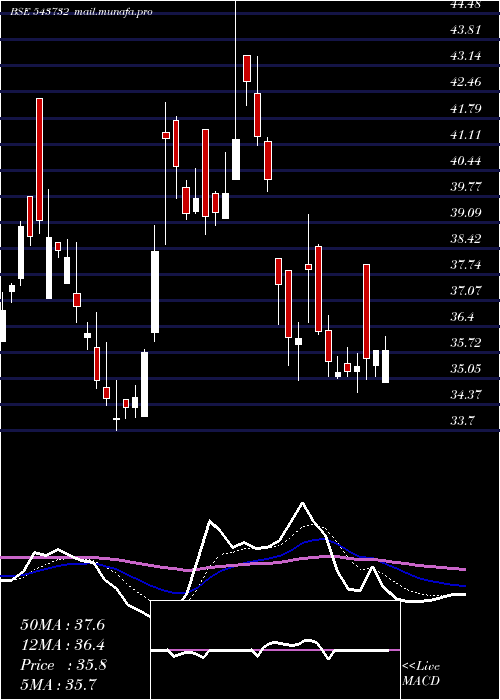The height and width of the screenshot is (700, 500).
Task: Click the 33.7 price axis label
Action: 462,421
